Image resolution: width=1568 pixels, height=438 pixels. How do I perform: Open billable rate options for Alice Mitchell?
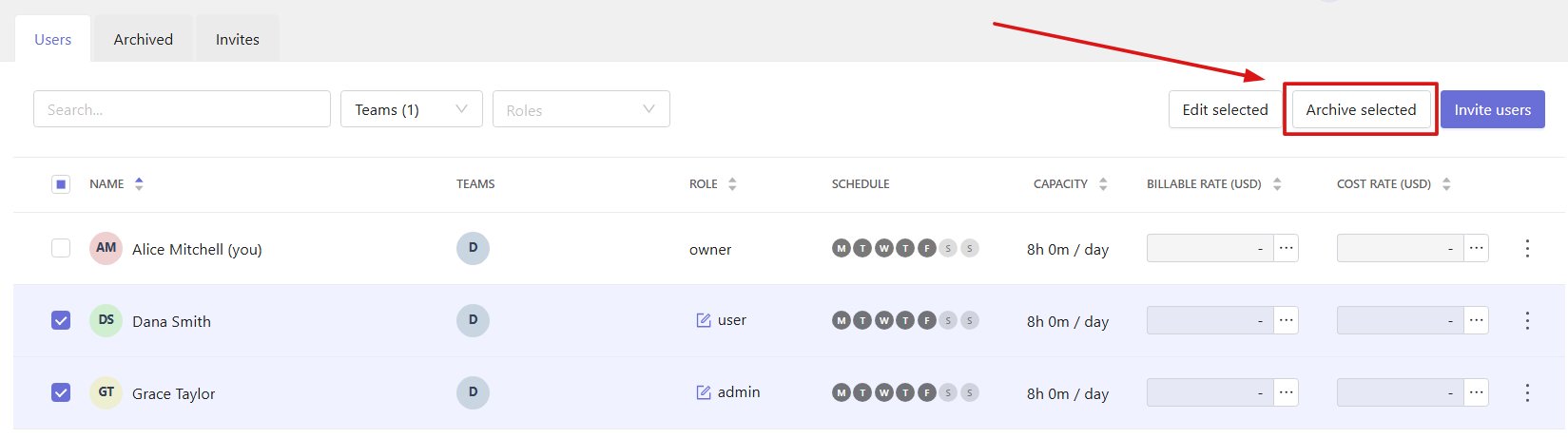(x=1287, y=248)
